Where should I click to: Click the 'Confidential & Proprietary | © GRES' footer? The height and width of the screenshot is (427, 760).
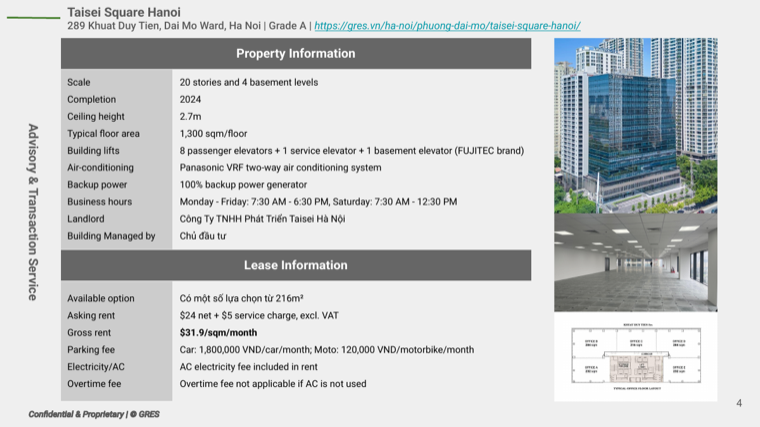tap(94, 414)
